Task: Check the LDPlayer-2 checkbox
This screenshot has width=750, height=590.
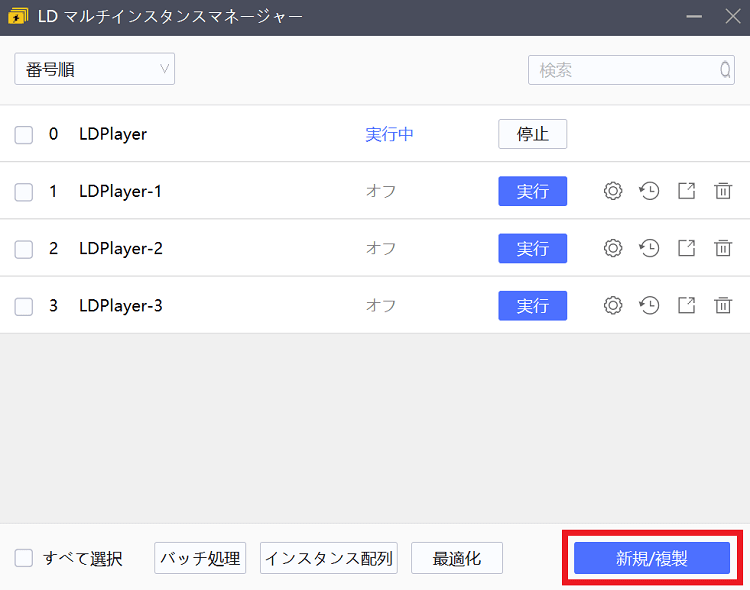Action: [x=23, y=249]
